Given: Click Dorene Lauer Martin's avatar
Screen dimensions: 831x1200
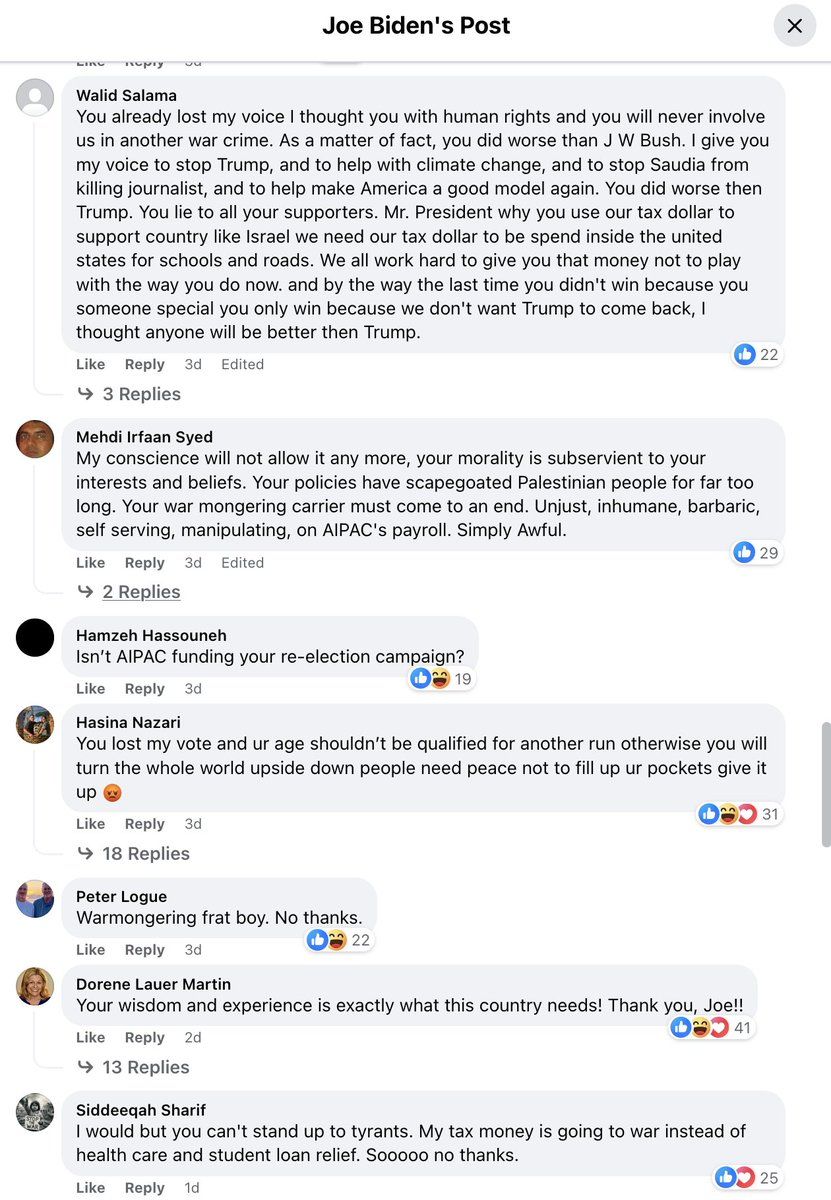Looking at the screenshot, I should point(35,986).
